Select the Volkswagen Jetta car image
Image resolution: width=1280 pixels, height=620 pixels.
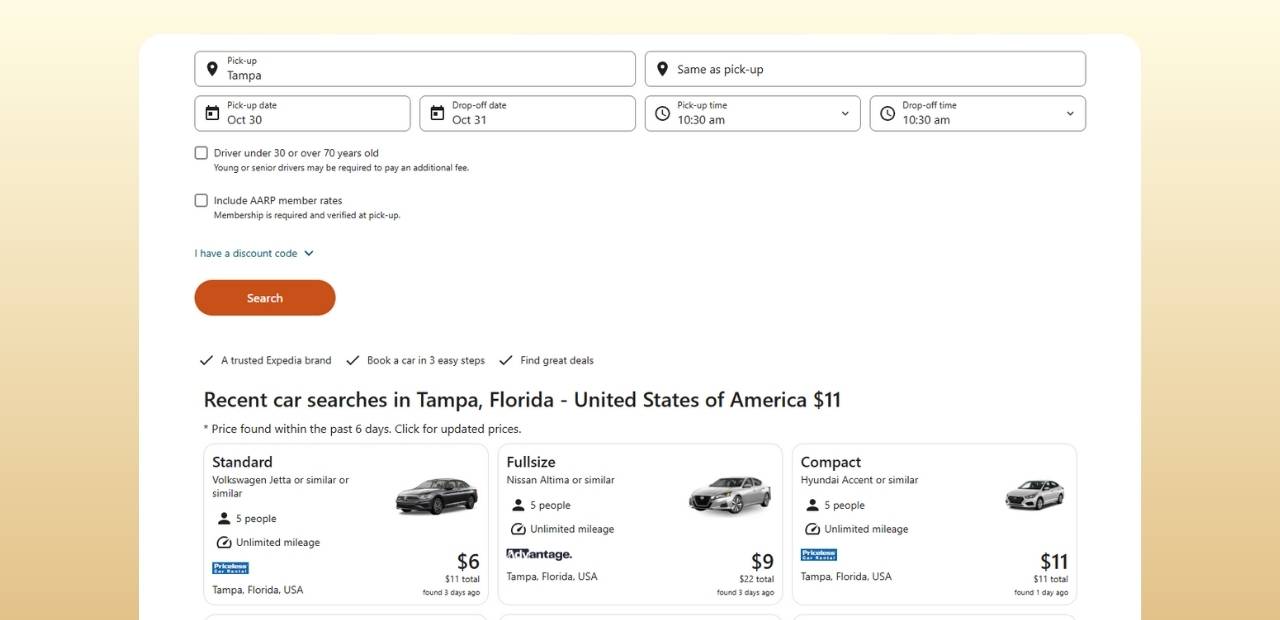[x=436, y=496]
